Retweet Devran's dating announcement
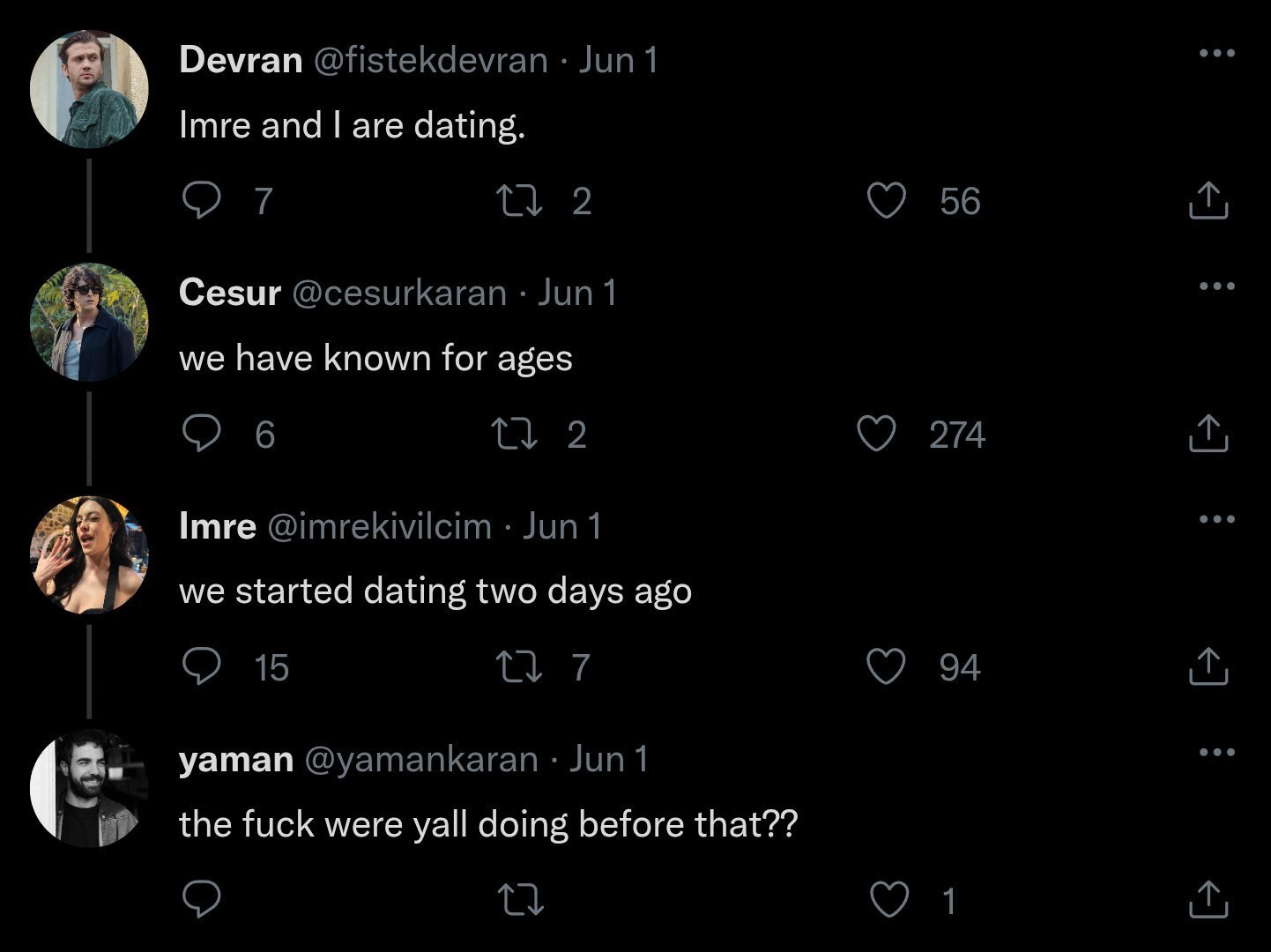This screenshot has height=952, width=1271. click(x=521, y=201)
